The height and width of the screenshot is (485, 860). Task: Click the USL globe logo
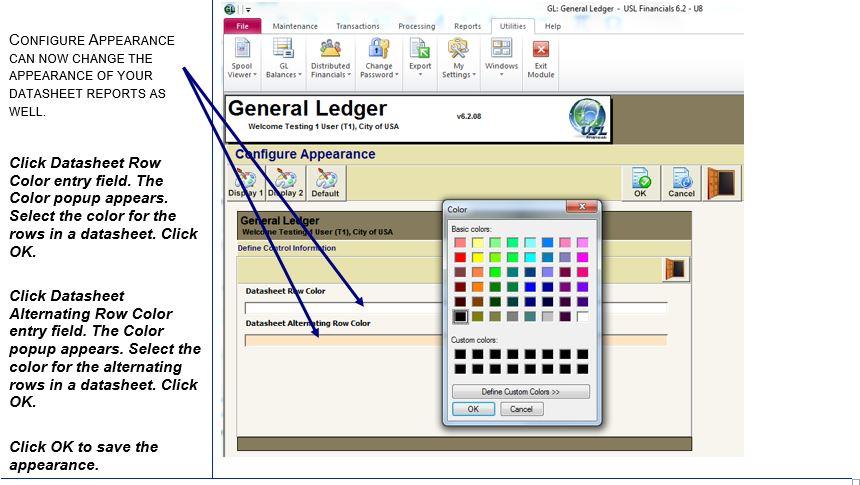point(588,119)
